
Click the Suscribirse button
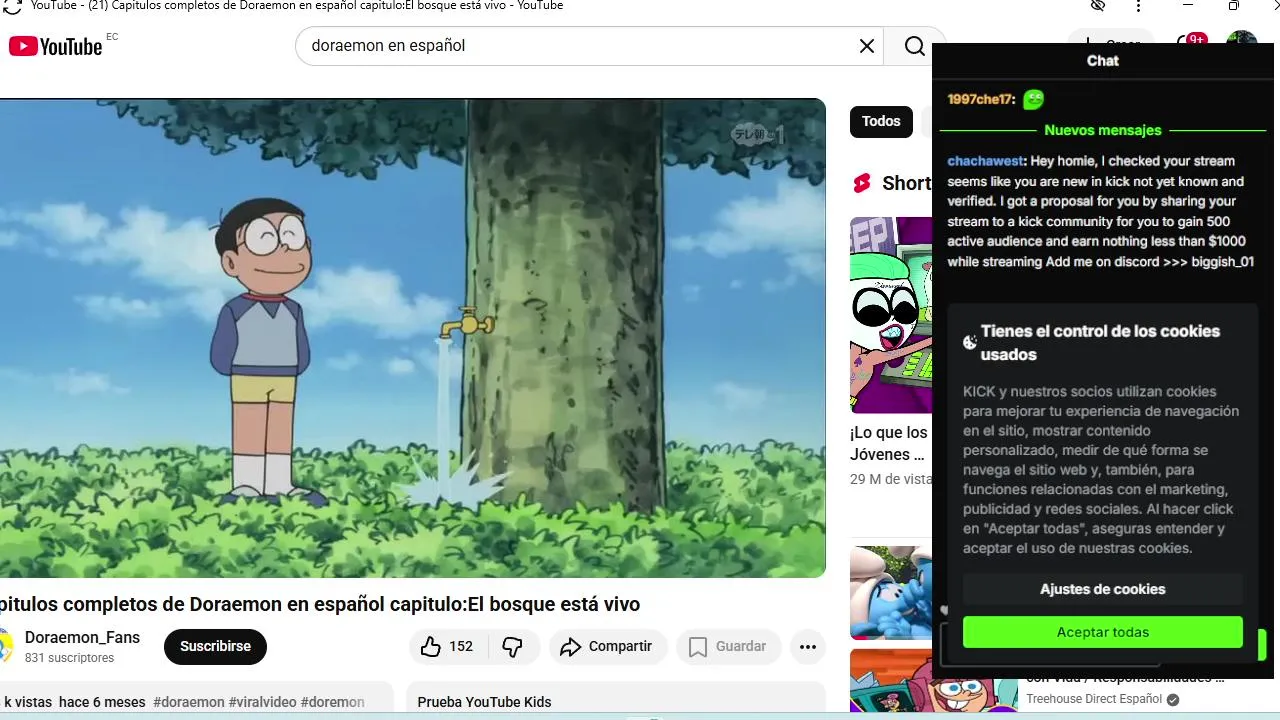215,647
